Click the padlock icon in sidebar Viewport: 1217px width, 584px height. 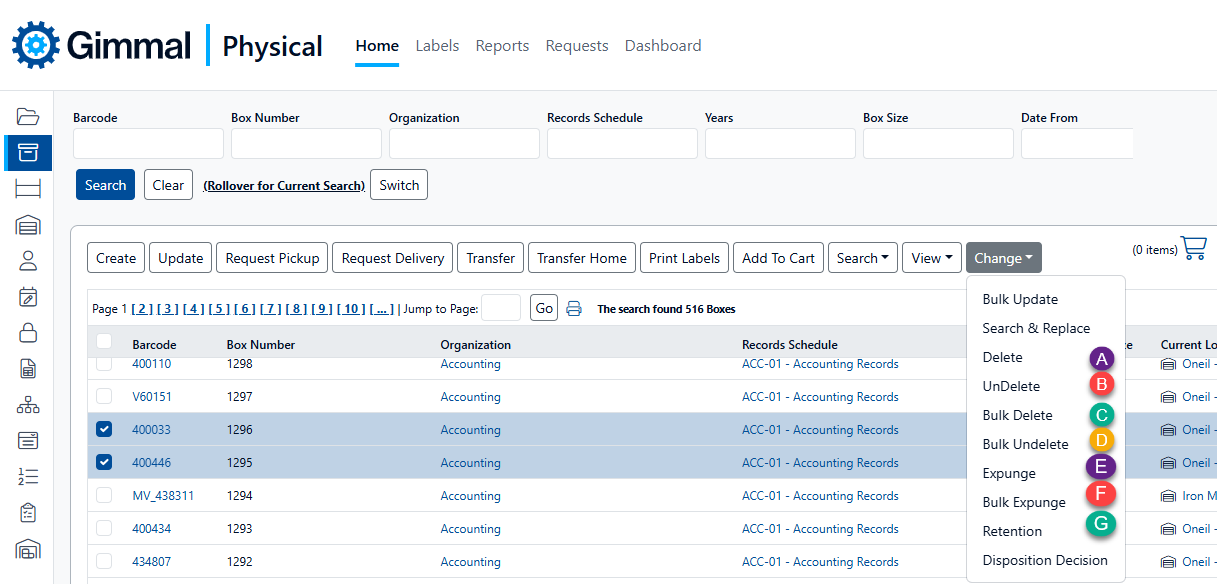click(x=28, y=333)
